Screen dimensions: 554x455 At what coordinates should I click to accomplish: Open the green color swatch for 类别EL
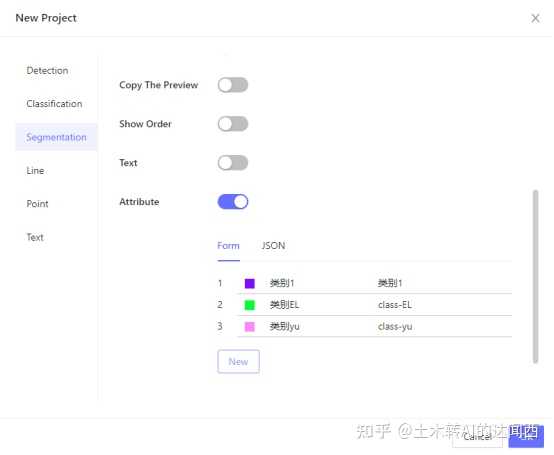[249, 305]
